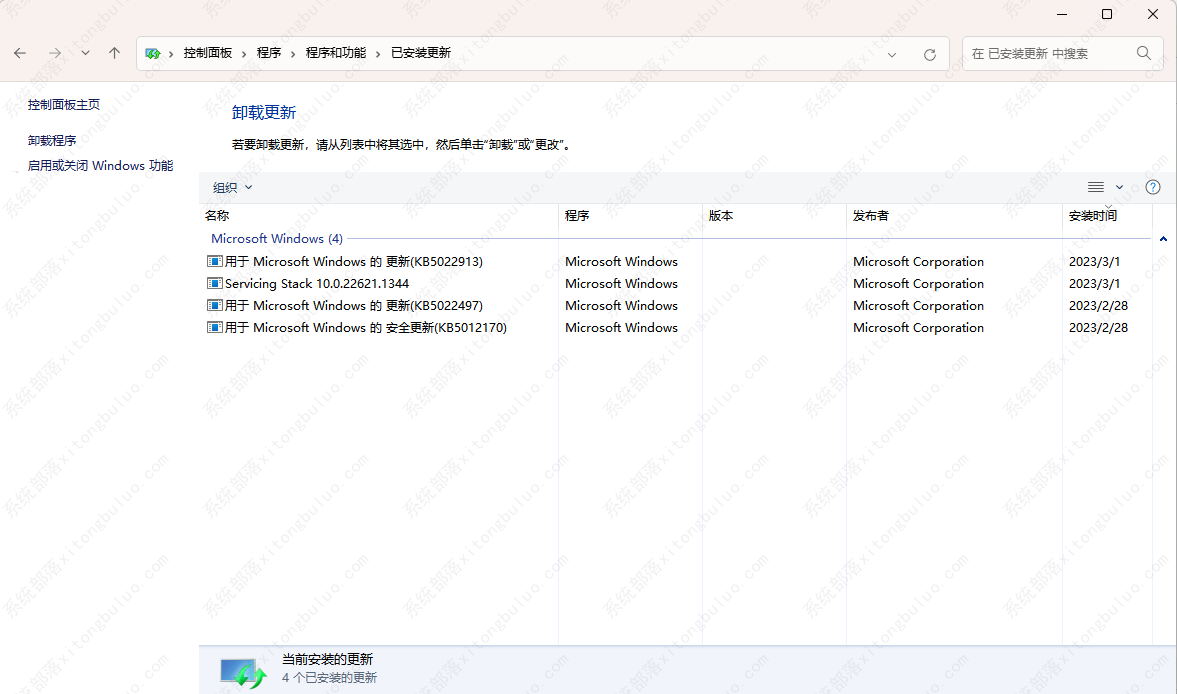Image resolution: width=1177 pixels, height=694 pixels.
Task: Open the help question mark icon
Action: coord(1153,187)
